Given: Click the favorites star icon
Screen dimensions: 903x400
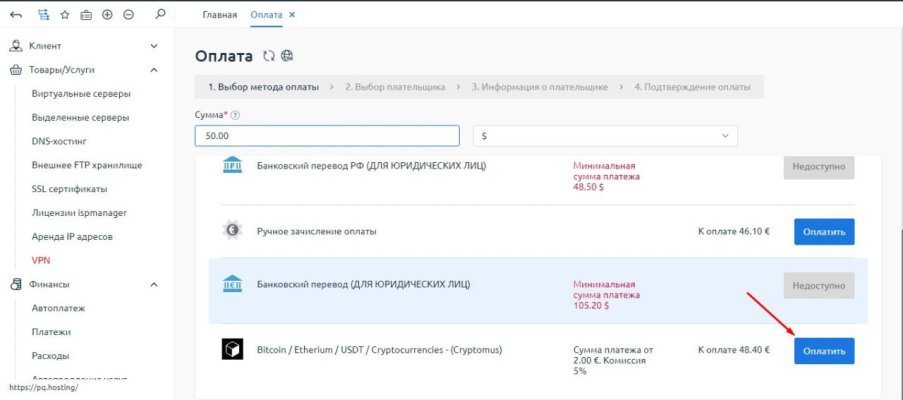Looking at the screenshot, I should tap(64, 15).
